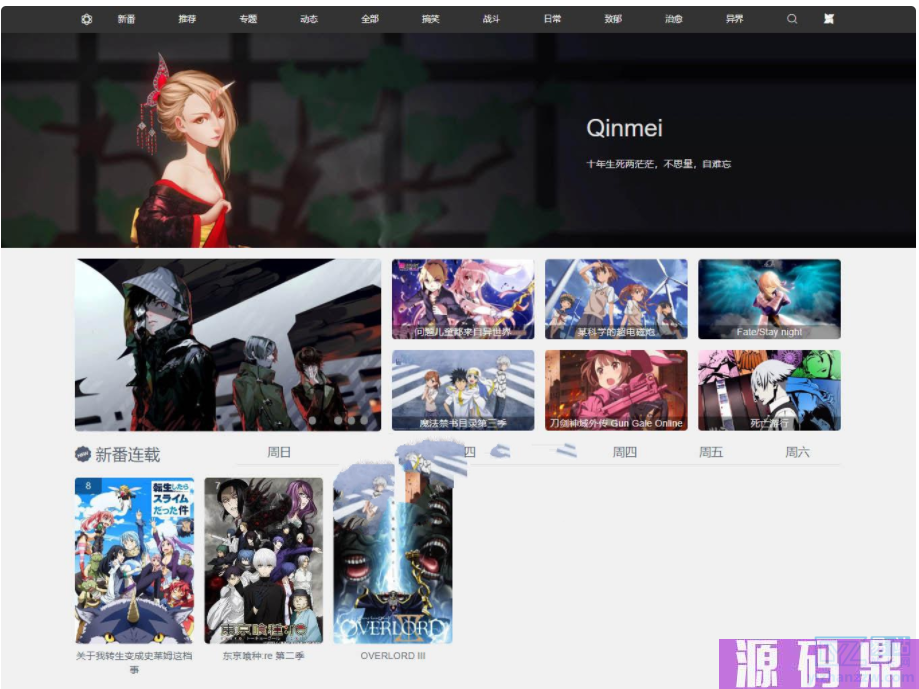Image resolution: width=919 pixels, height=689 pixels.
Task: Click the episode 7 badge on 东京喰种 poster
Action: [x=217, y=486]
